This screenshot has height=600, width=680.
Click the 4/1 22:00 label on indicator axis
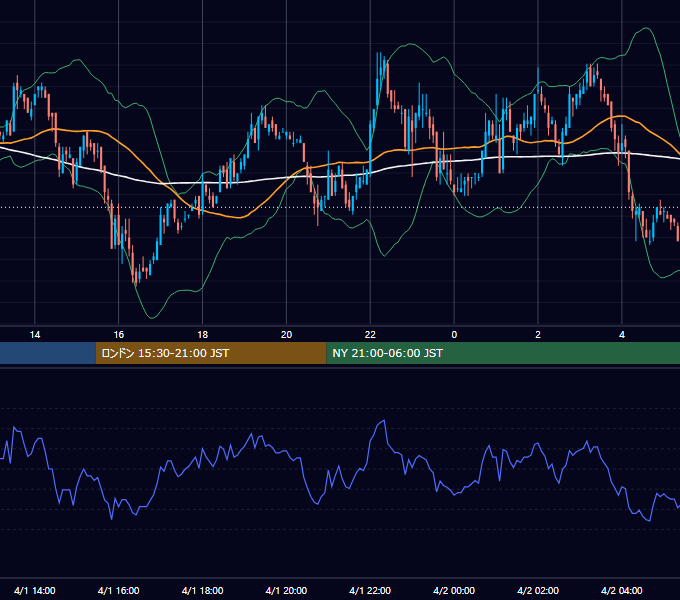[x=370, y=590]
